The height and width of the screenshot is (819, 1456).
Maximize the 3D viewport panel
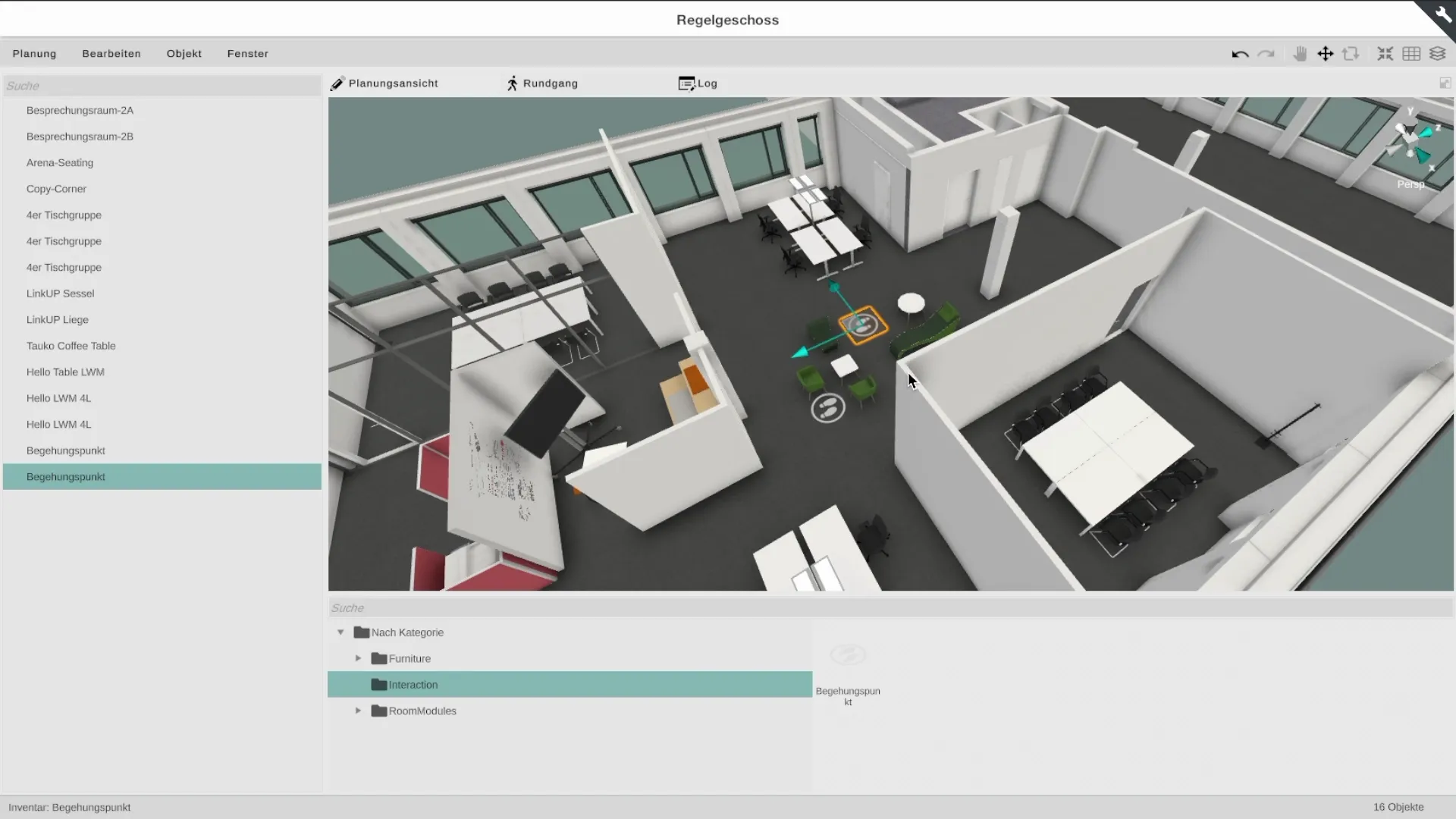point(1445,83)
